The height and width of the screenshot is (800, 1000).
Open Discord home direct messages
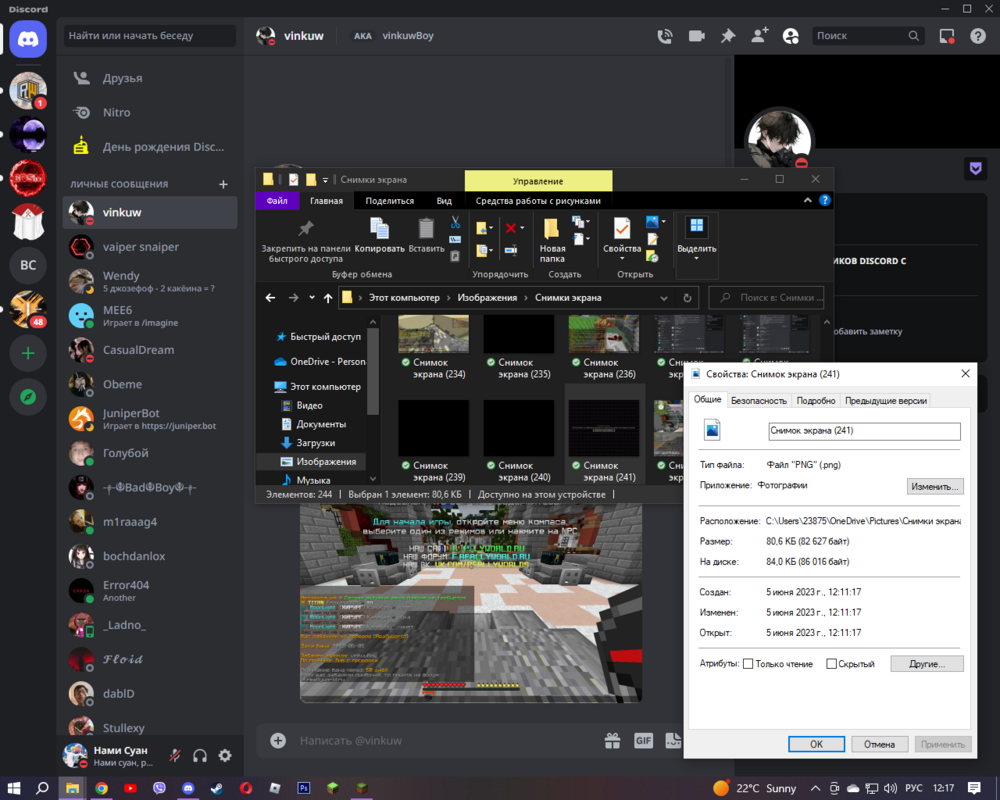pos(28,40)
